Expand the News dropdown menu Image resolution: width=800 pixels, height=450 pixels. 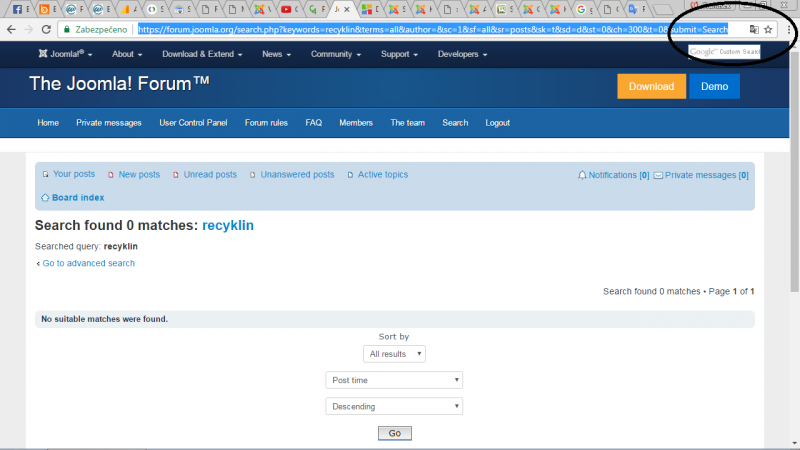pos(277,54)
